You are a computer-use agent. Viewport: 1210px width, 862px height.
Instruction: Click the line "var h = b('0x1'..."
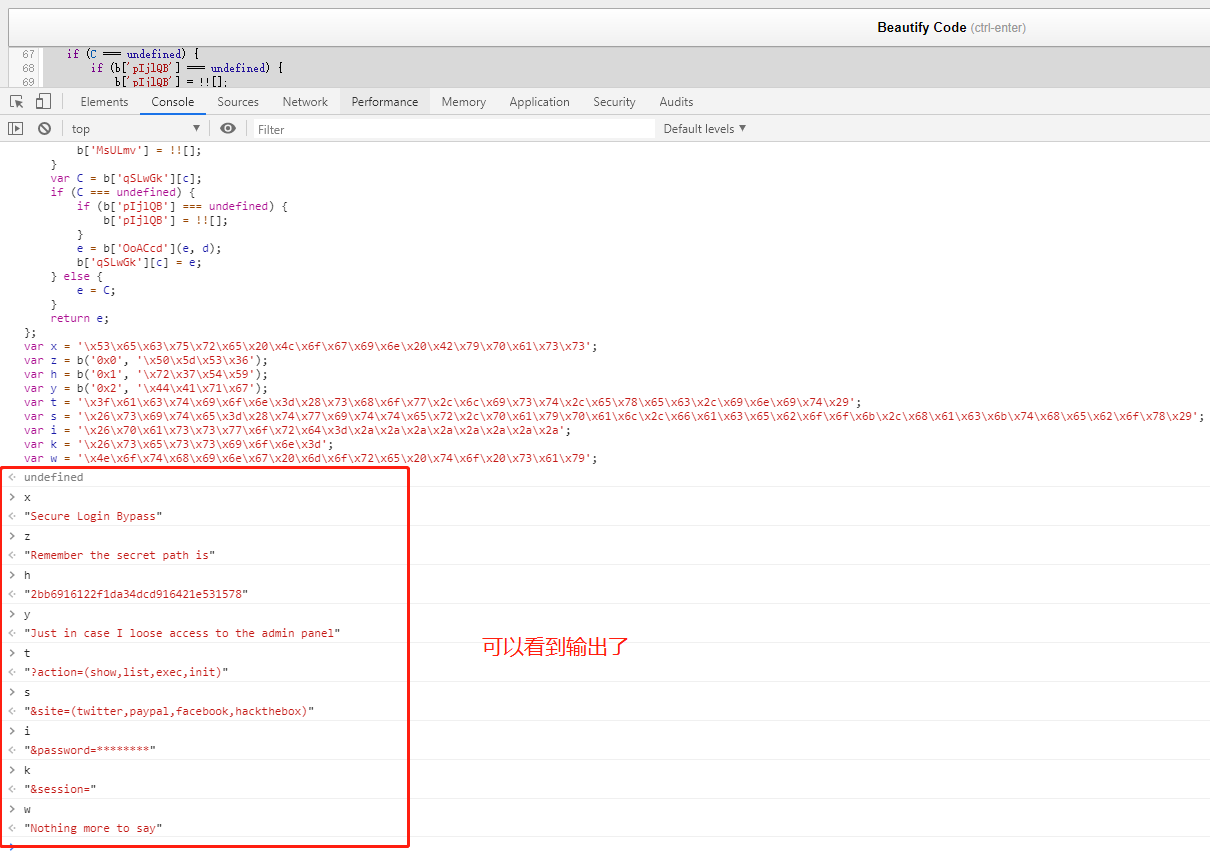[146, 374]
